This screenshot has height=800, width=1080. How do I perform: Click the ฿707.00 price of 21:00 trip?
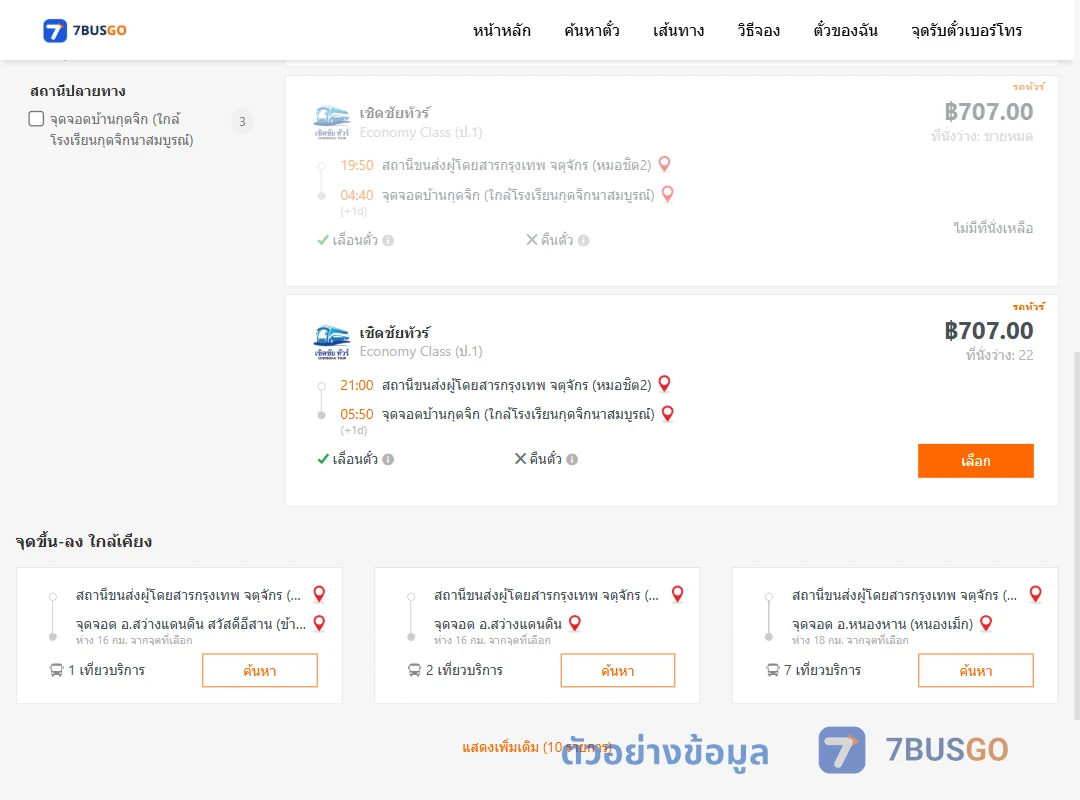tap(988, 331)
